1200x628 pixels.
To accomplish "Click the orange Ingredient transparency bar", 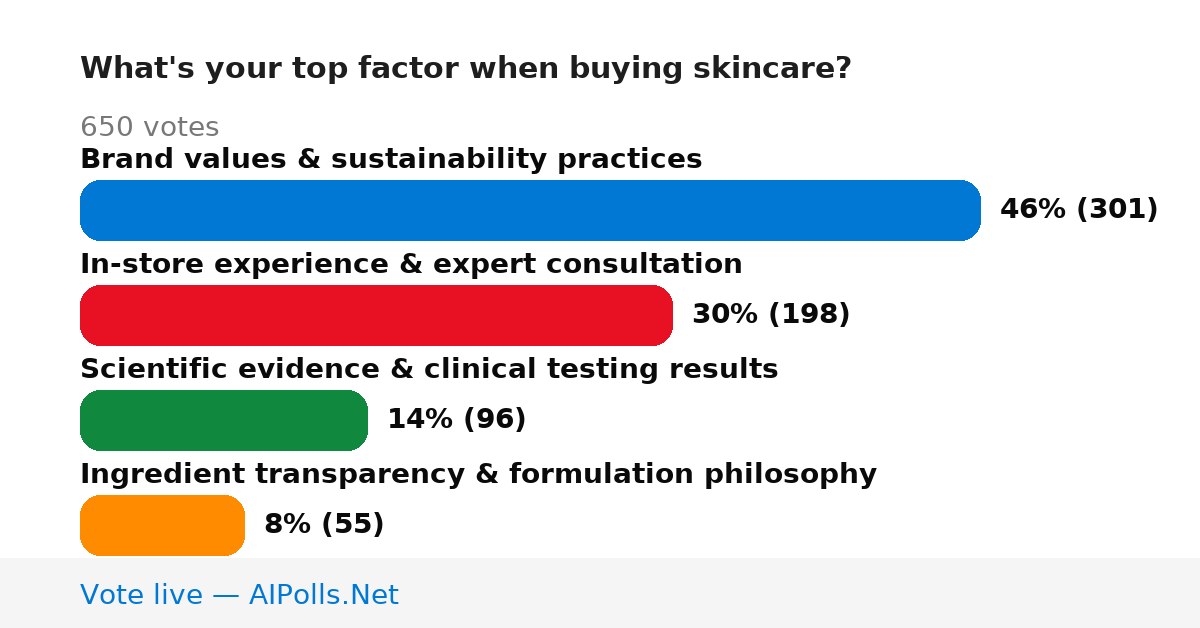I will (162, 525).
